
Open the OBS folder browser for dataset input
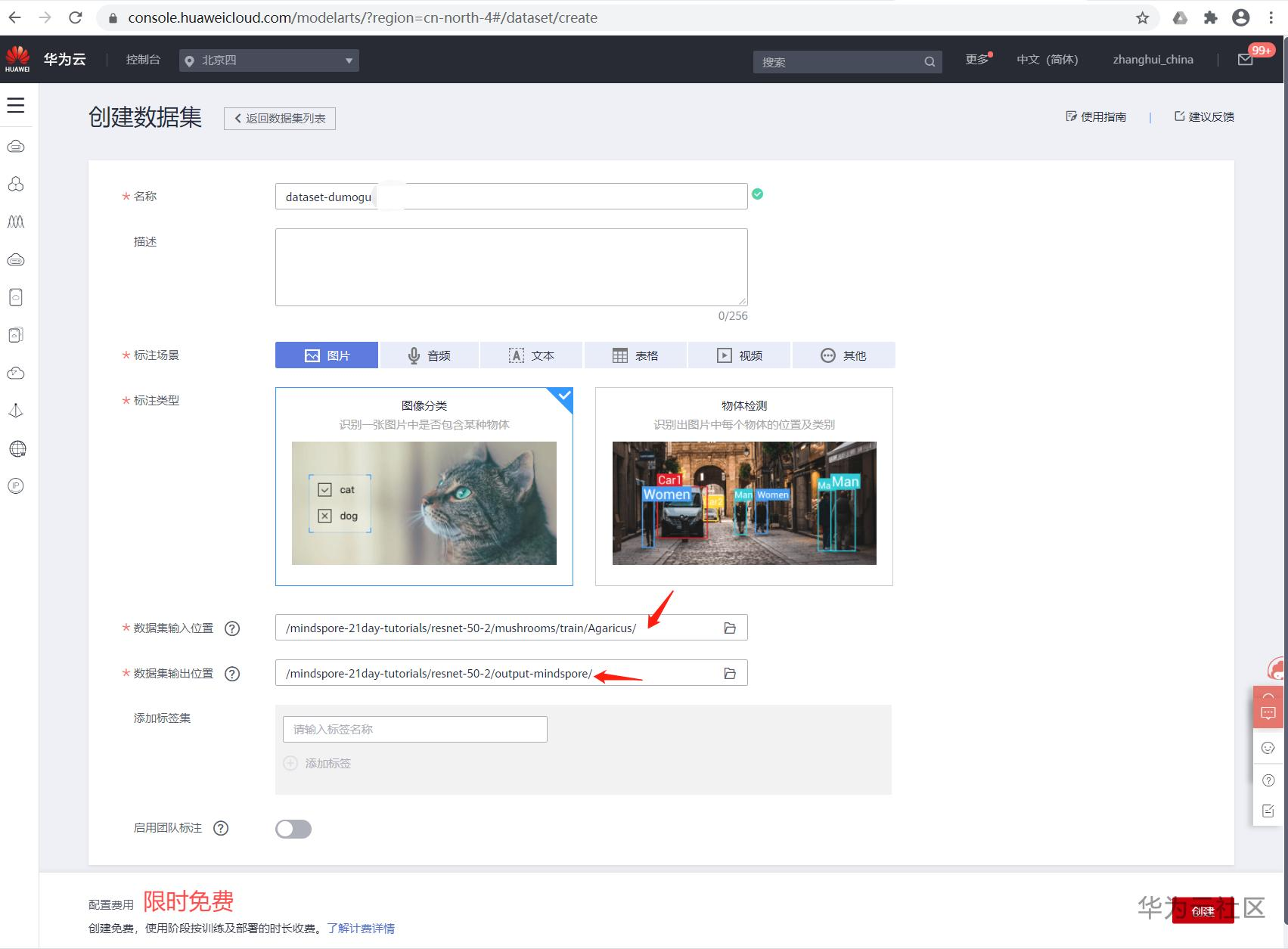tap(729, 627)
